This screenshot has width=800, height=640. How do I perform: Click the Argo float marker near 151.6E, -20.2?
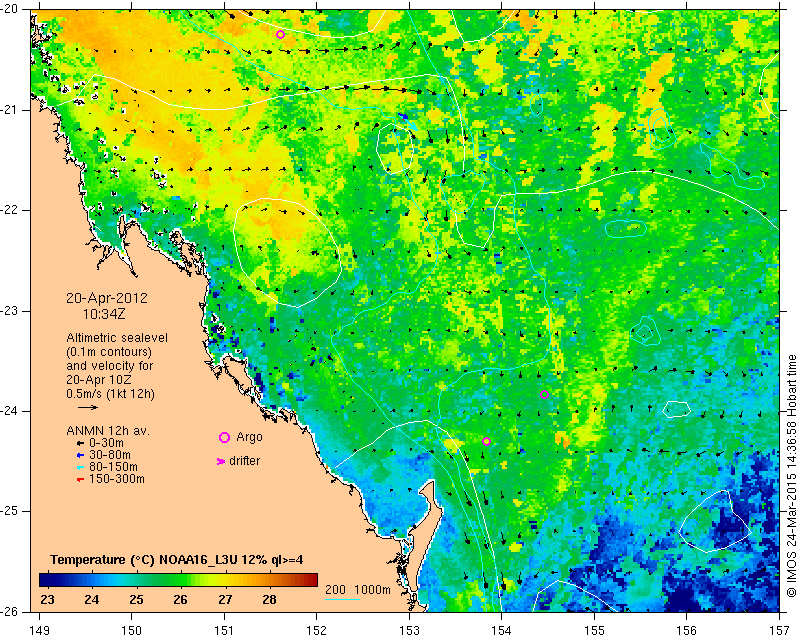(280, 35)
